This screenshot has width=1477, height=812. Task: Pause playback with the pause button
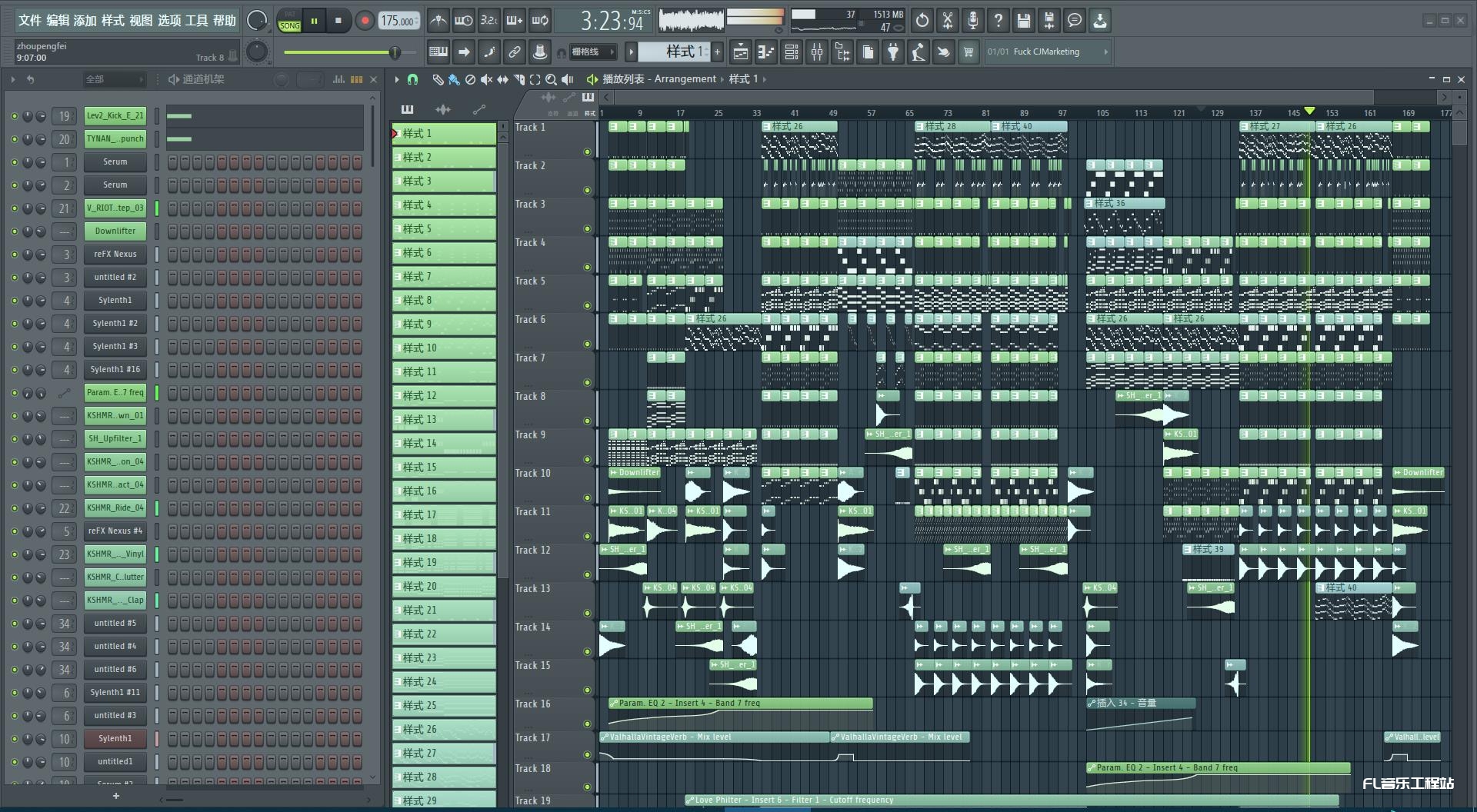pyautogui.click(x=314, y=21)
